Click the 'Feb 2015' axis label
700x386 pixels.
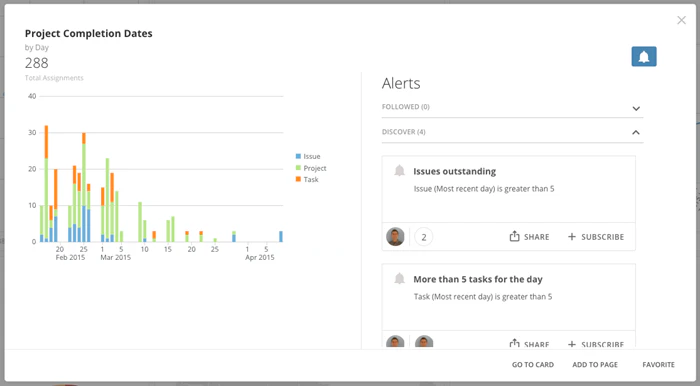click(x=70, y=257)
